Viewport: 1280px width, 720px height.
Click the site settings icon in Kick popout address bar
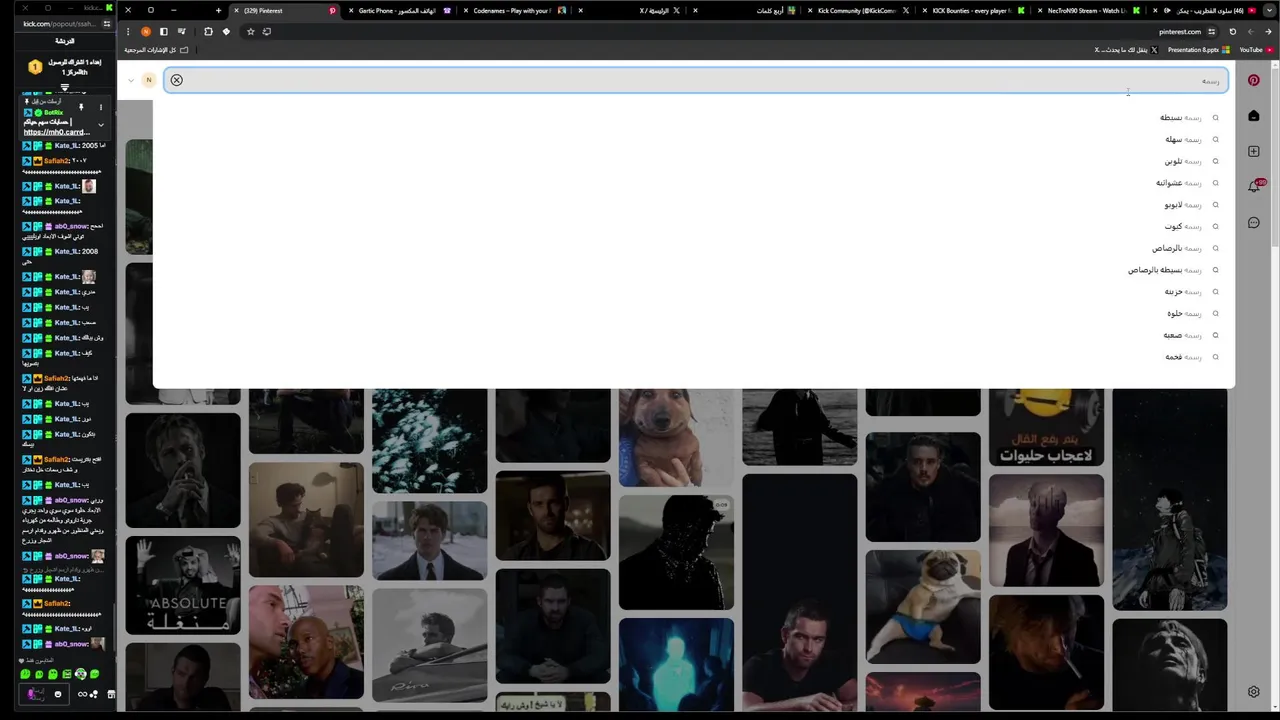(106, 24)
